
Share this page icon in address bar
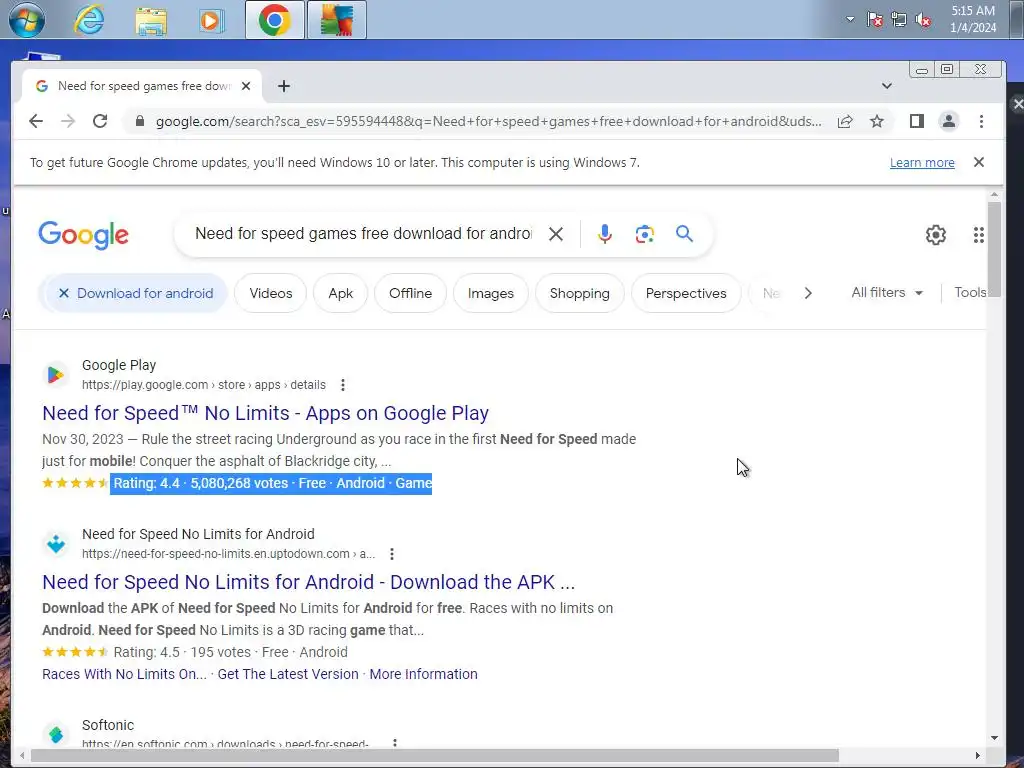tap(845, 121)
